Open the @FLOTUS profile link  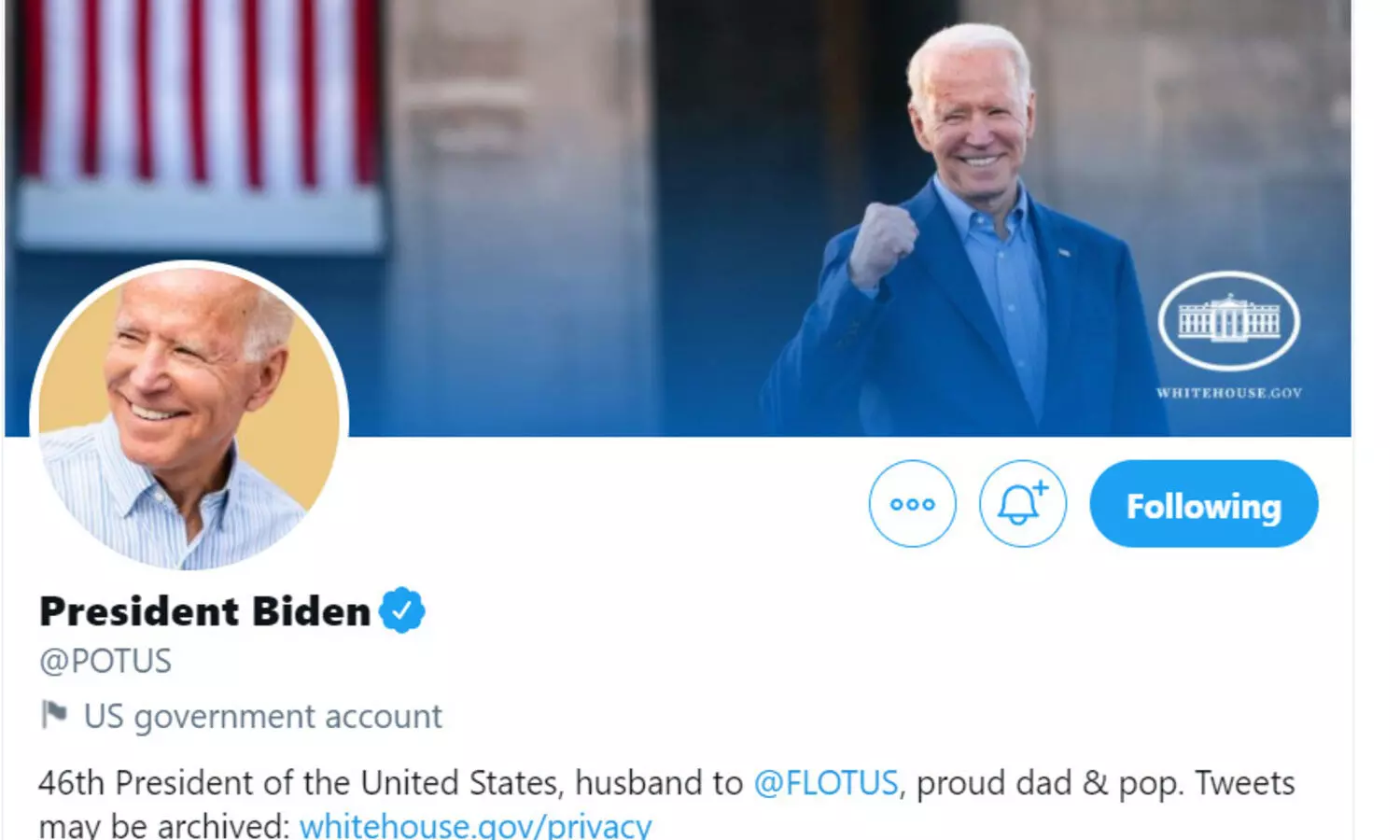(825, 782)
